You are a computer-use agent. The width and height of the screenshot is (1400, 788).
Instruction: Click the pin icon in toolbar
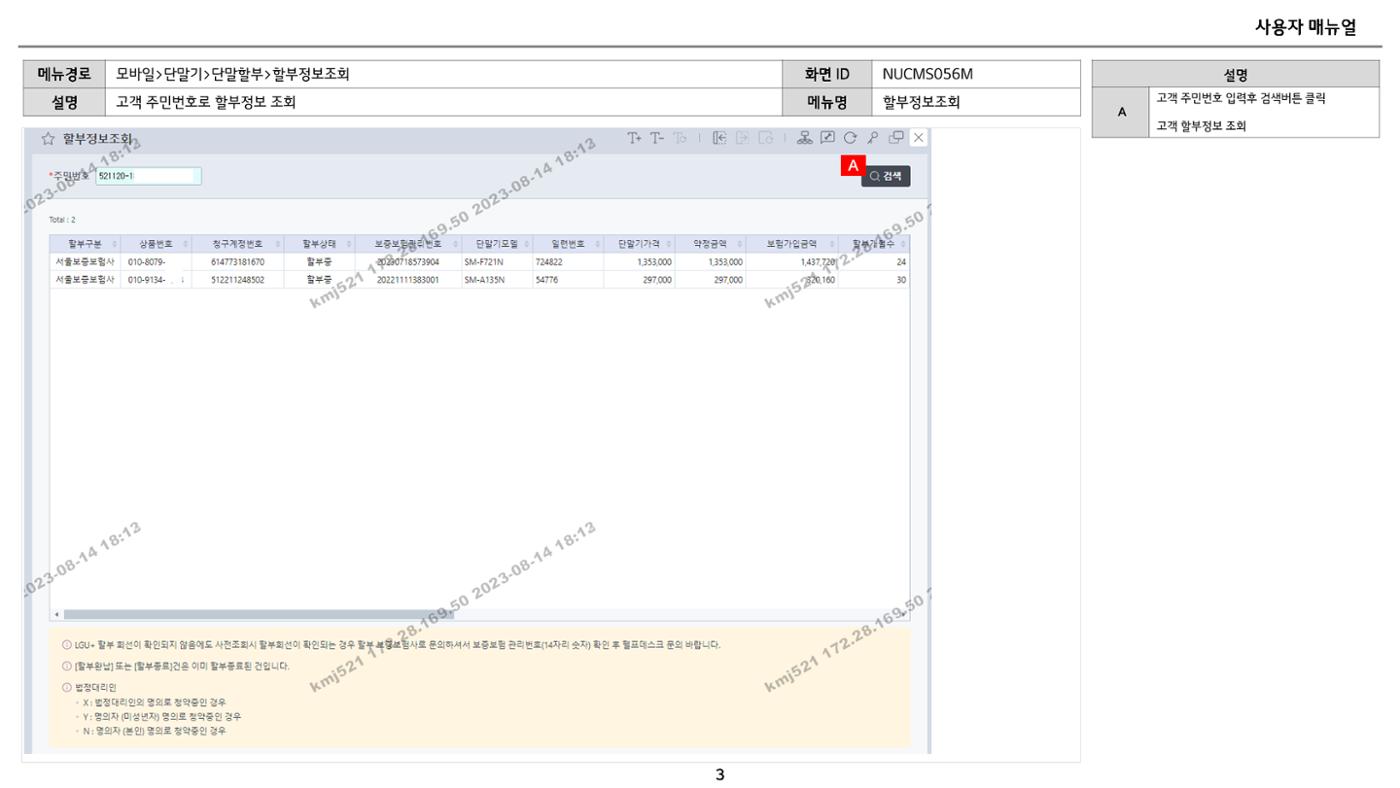873,138
